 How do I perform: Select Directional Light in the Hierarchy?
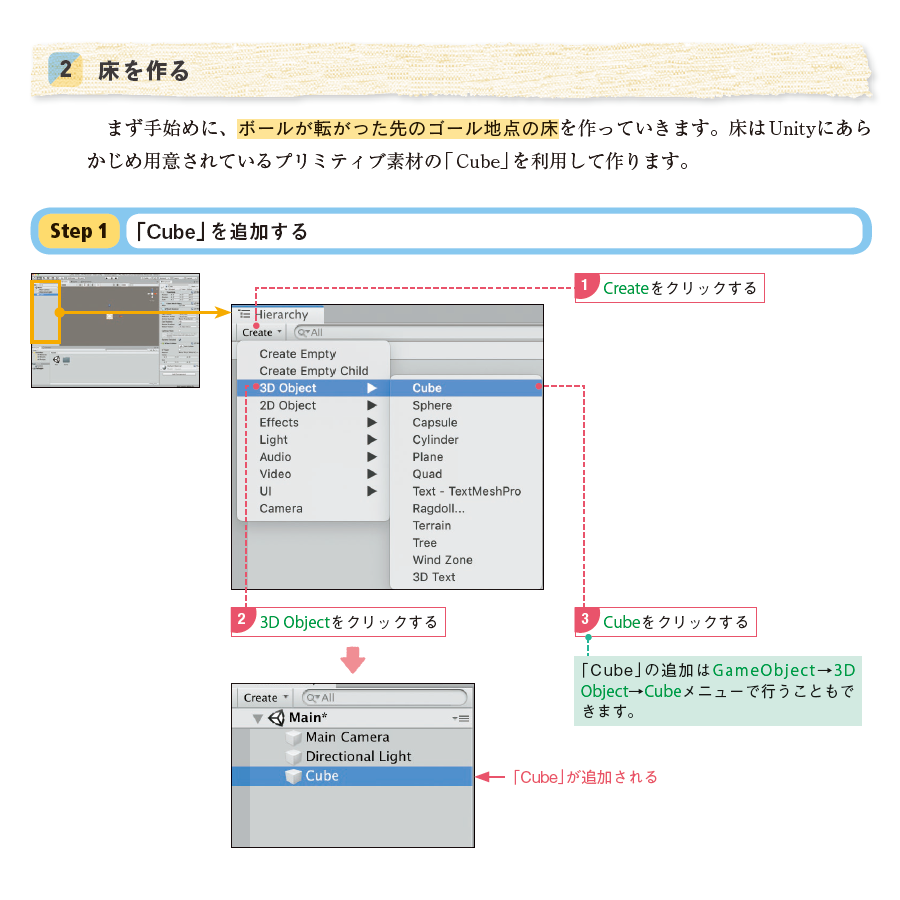pyautogui.click(x=352, y=757)
